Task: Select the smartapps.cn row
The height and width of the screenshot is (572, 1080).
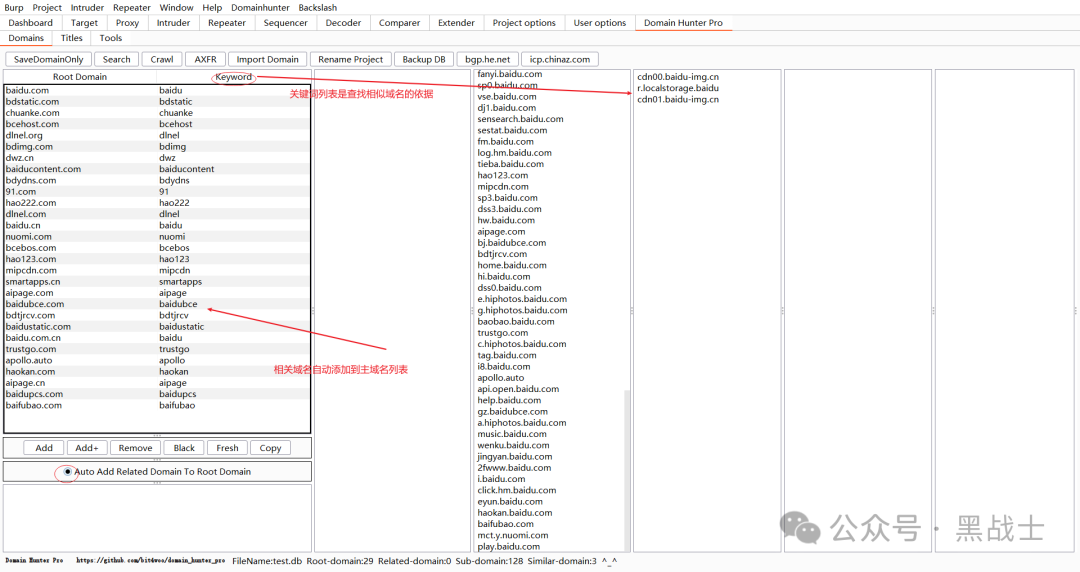Action: tap(157, 282)
